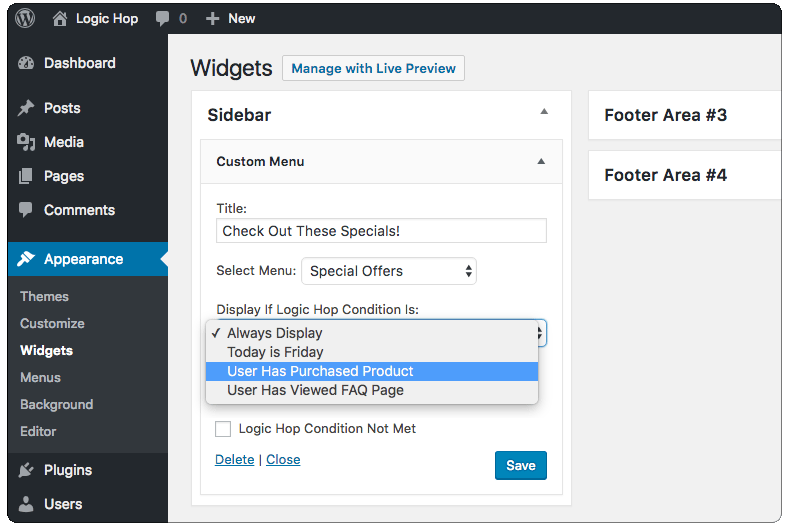This screenshot has width=790, height=530.
Task: Click the plus New icon
Action: tap(213, 19)
